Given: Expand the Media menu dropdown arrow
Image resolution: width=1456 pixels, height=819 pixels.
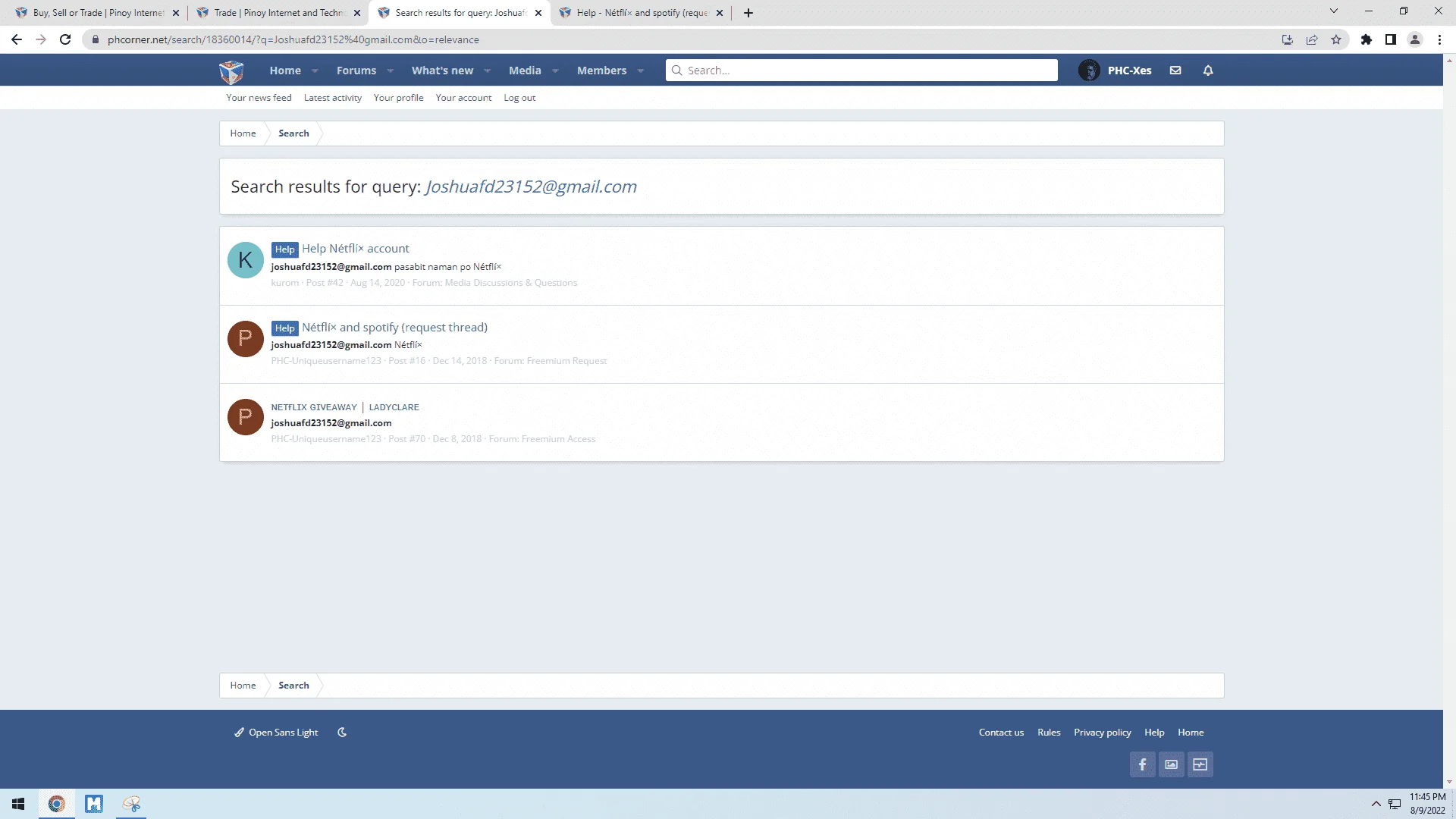Looking at the screenshot, I should pos(555,71).
